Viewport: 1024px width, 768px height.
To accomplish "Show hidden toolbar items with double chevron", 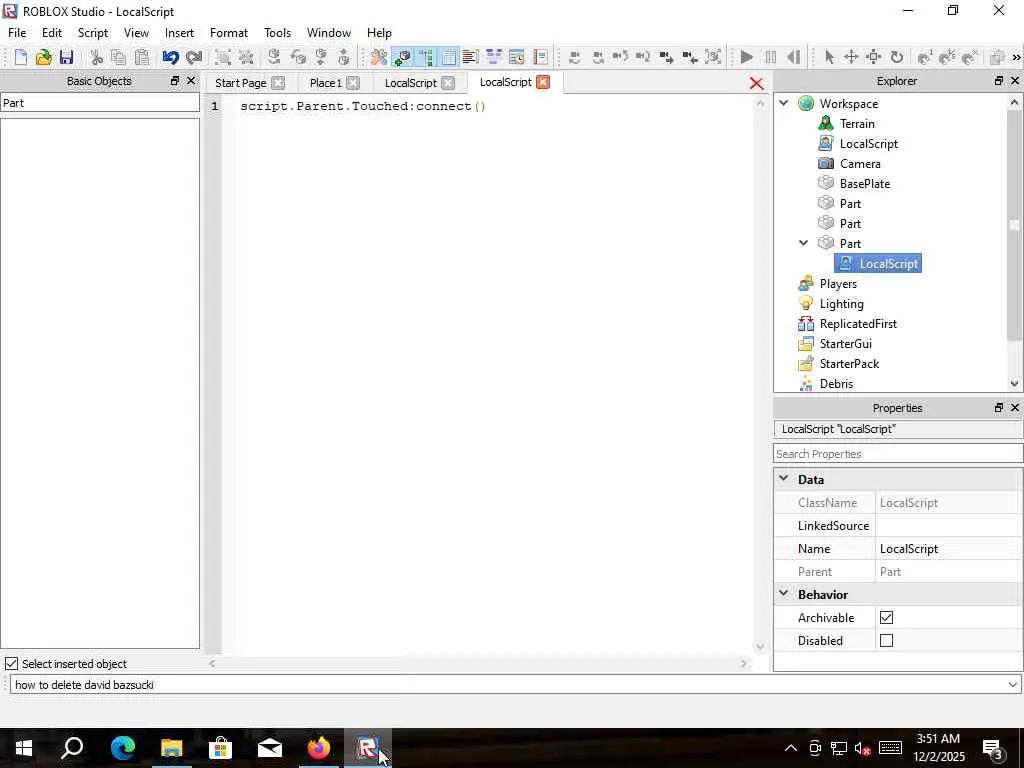I will pos(1016,57).
